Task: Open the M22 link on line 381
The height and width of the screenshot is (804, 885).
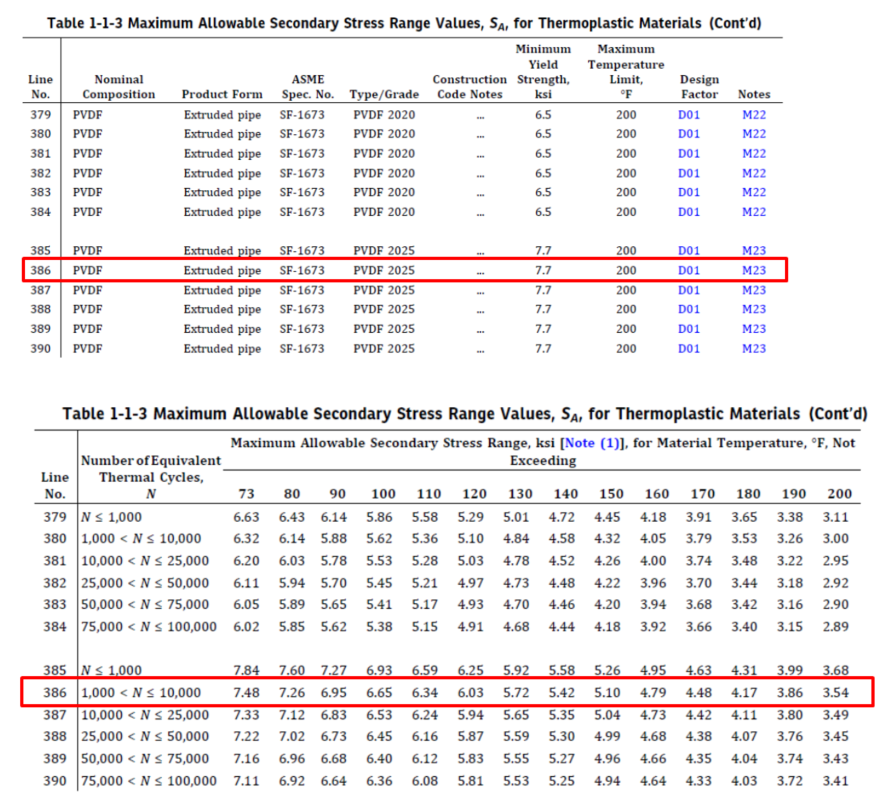Action: 755,154
